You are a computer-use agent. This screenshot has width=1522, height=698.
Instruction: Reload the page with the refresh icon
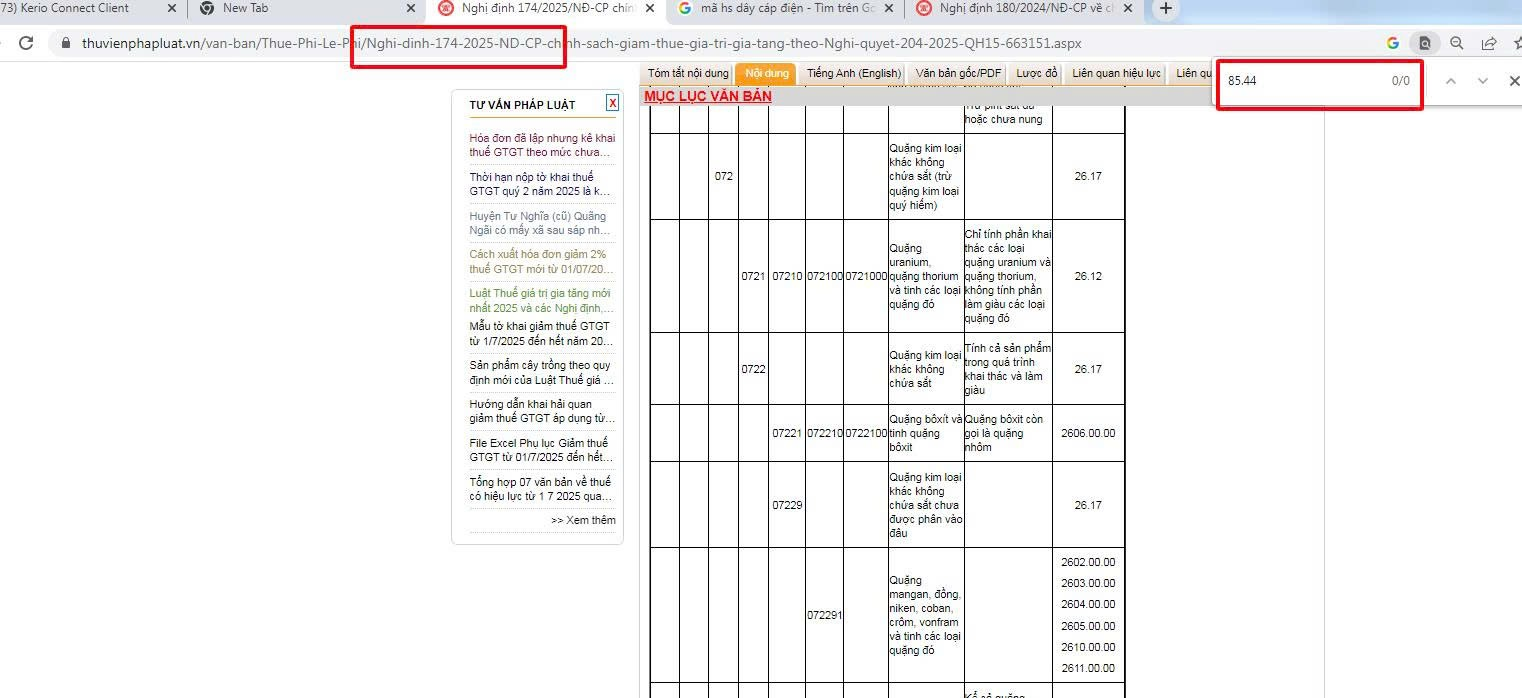(x=26, y=43)
